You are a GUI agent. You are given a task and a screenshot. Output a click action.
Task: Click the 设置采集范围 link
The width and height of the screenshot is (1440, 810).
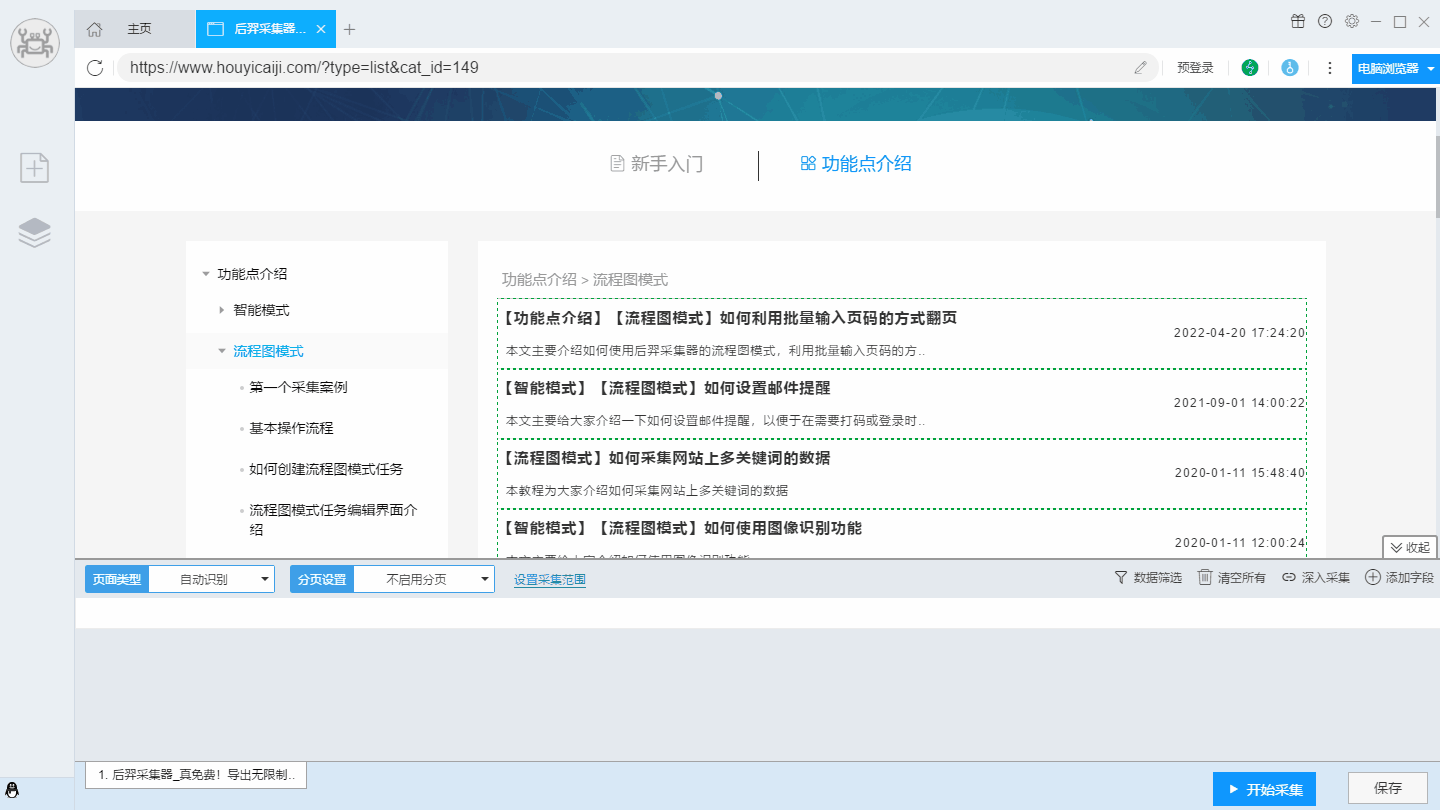click(550, 580)
